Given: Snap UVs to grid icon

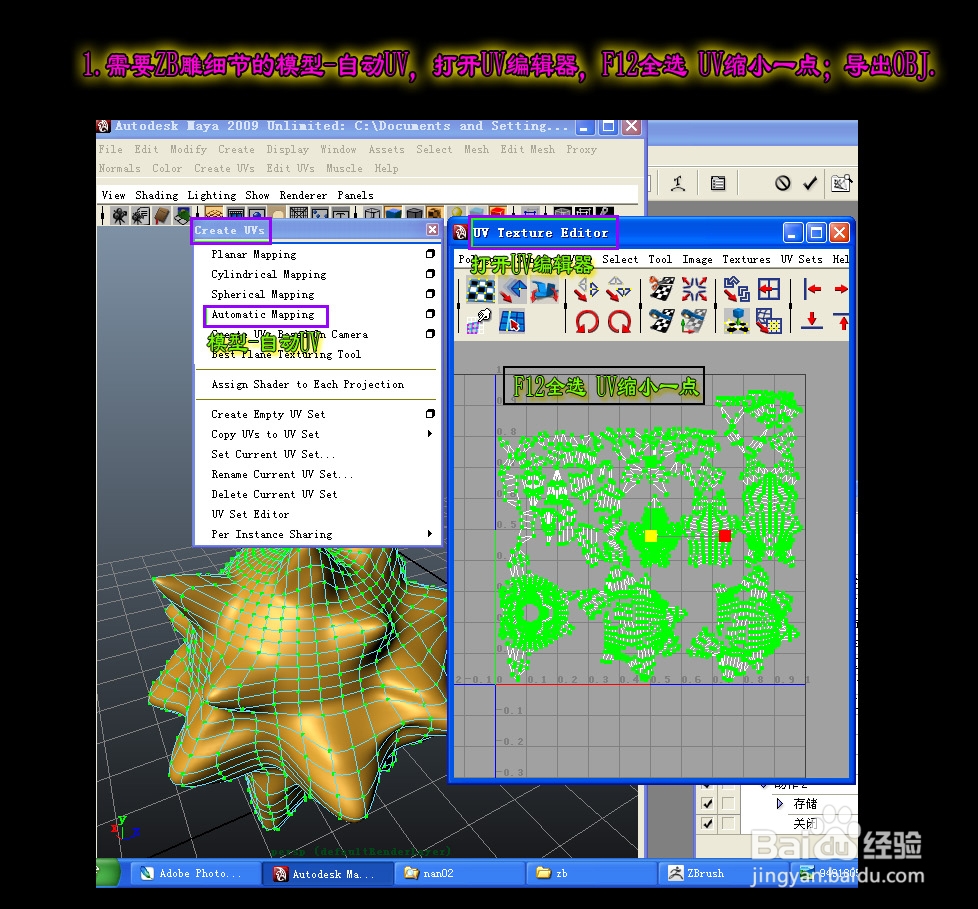Looking at the screenshot, I should tap(769, 321).
